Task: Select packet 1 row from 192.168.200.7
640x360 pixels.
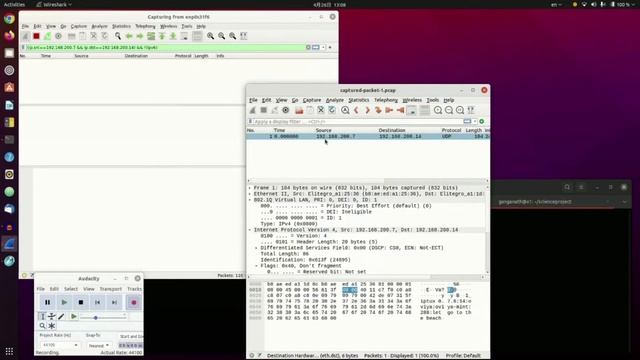Action: pyautogui.click(x=368, y=136)
